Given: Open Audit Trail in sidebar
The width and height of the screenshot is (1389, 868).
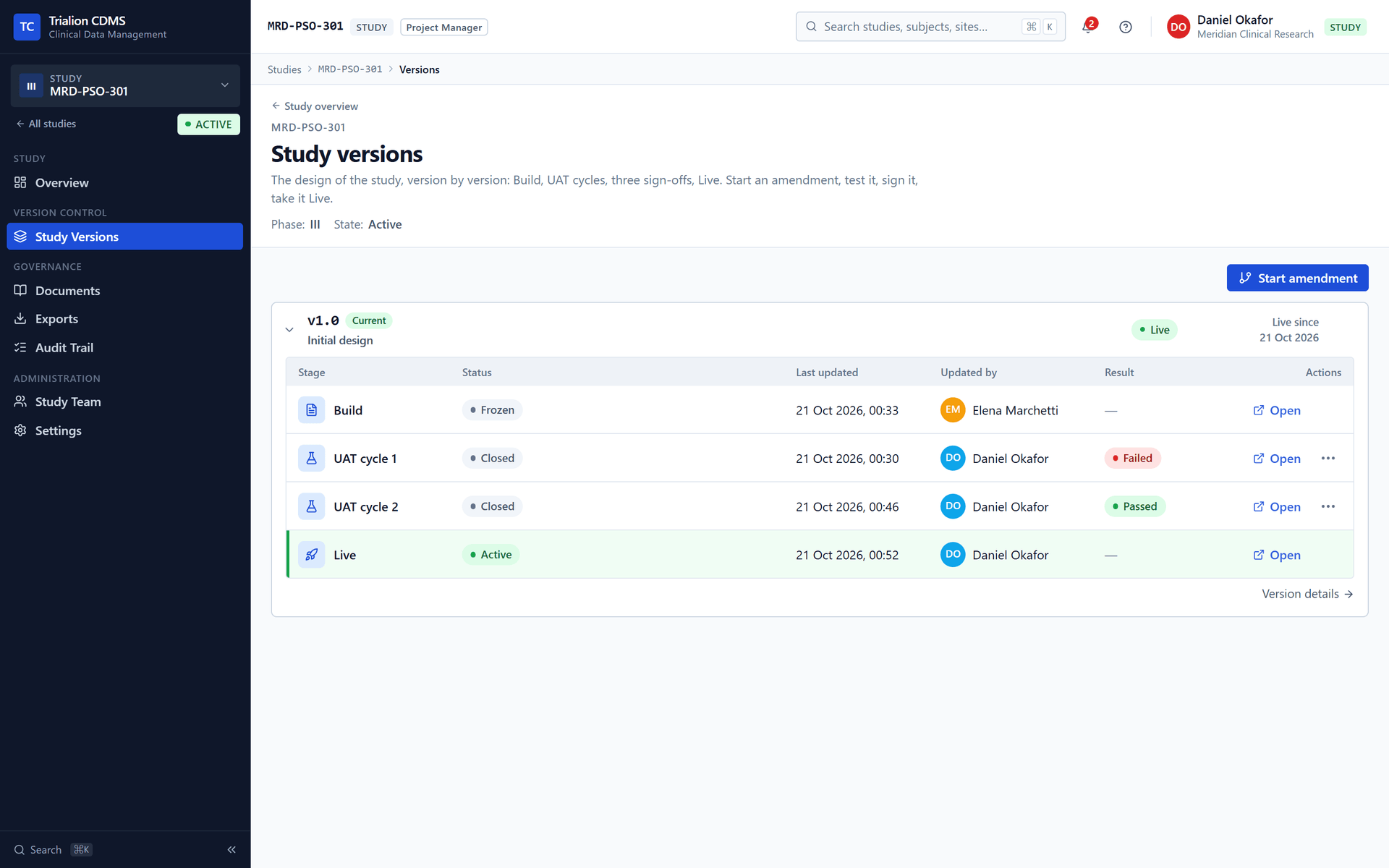Looking at the screenshot, I should click(124, 348).
